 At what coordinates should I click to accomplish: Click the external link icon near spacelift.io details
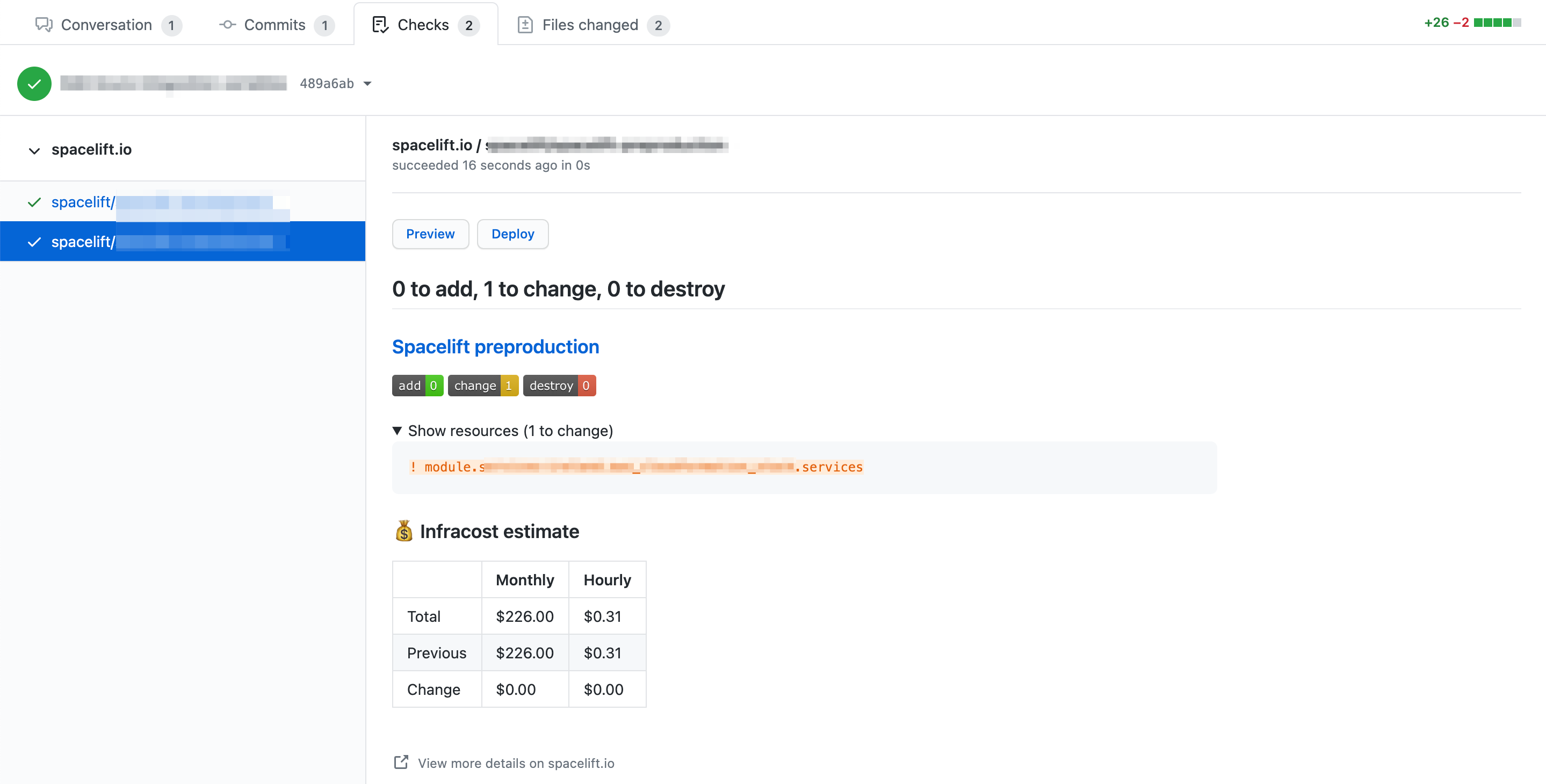(x=401, y=763)
